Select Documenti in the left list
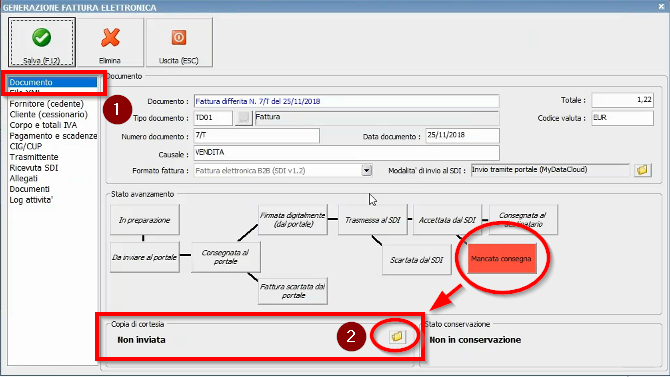This screenshot has width=670, height=377. (x=29, y=189)
